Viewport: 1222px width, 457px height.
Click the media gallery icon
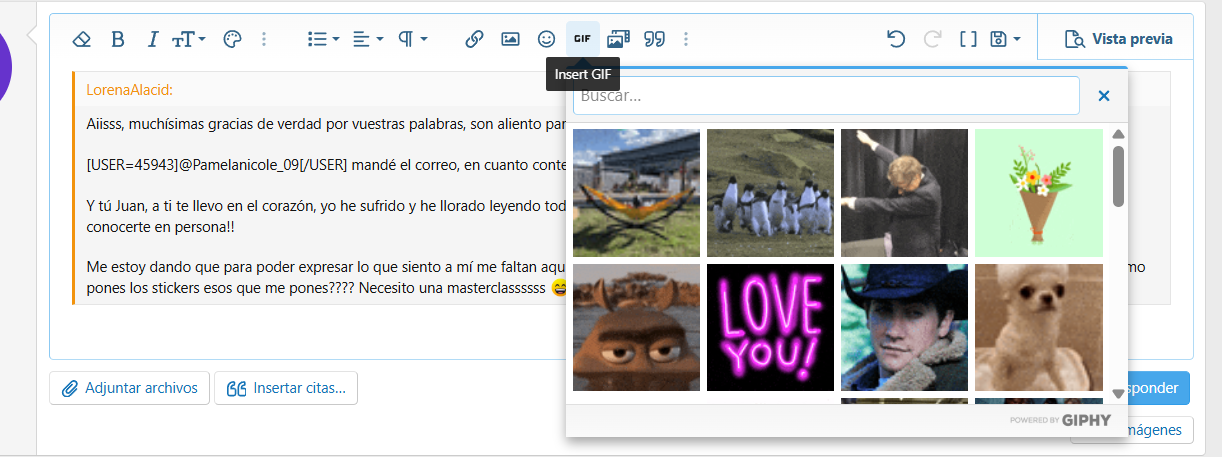point(618,39)
